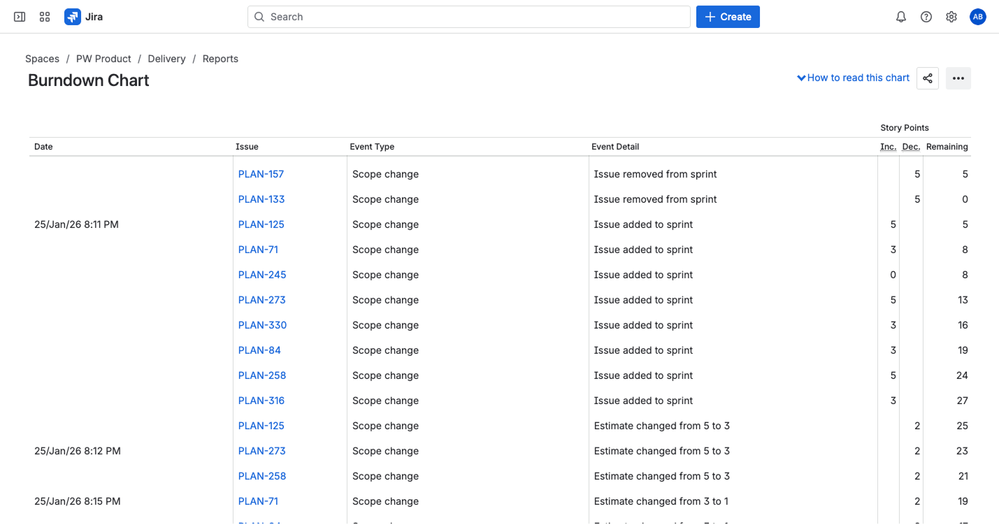
Task: Open issue PLAN-245
Action: 262,275
